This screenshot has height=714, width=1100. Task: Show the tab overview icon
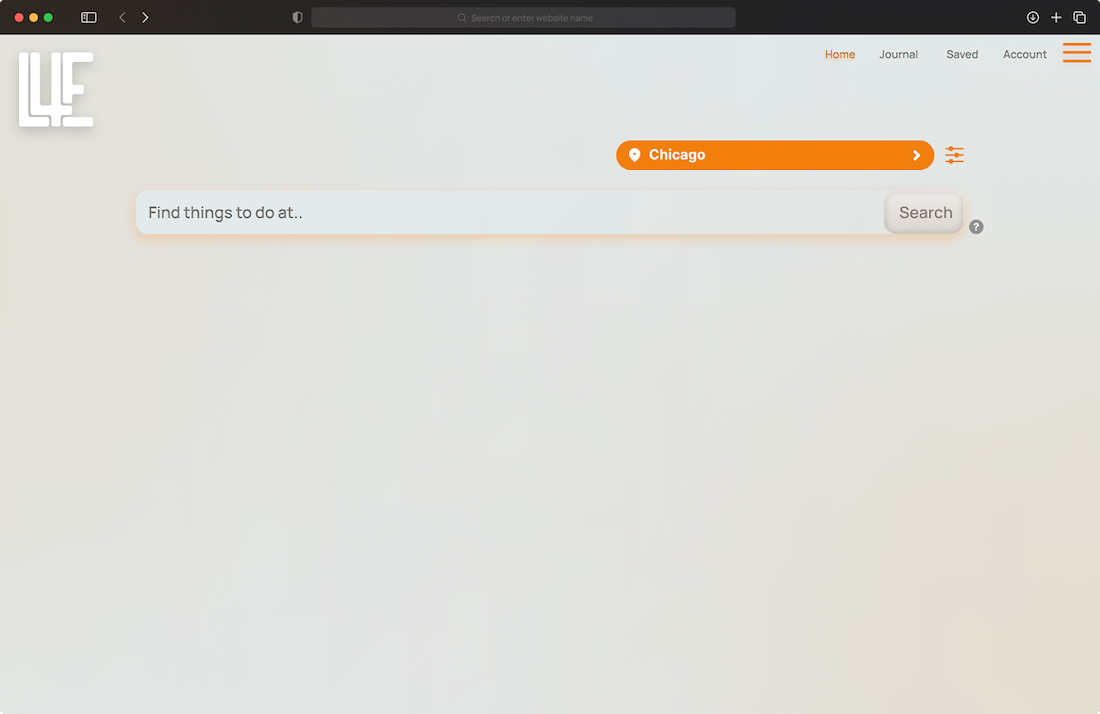(1080, 18)
